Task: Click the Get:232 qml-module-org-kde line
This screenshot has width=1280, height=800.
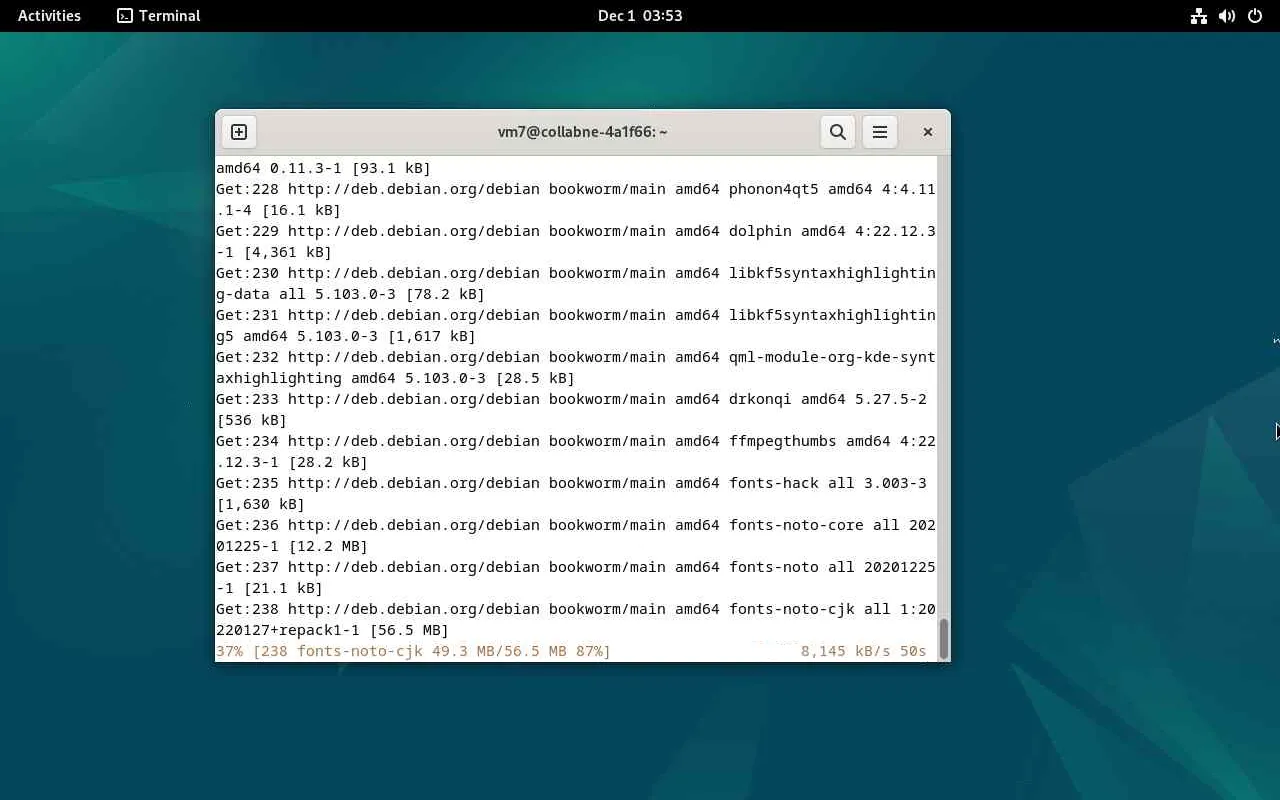Action: 576,357
